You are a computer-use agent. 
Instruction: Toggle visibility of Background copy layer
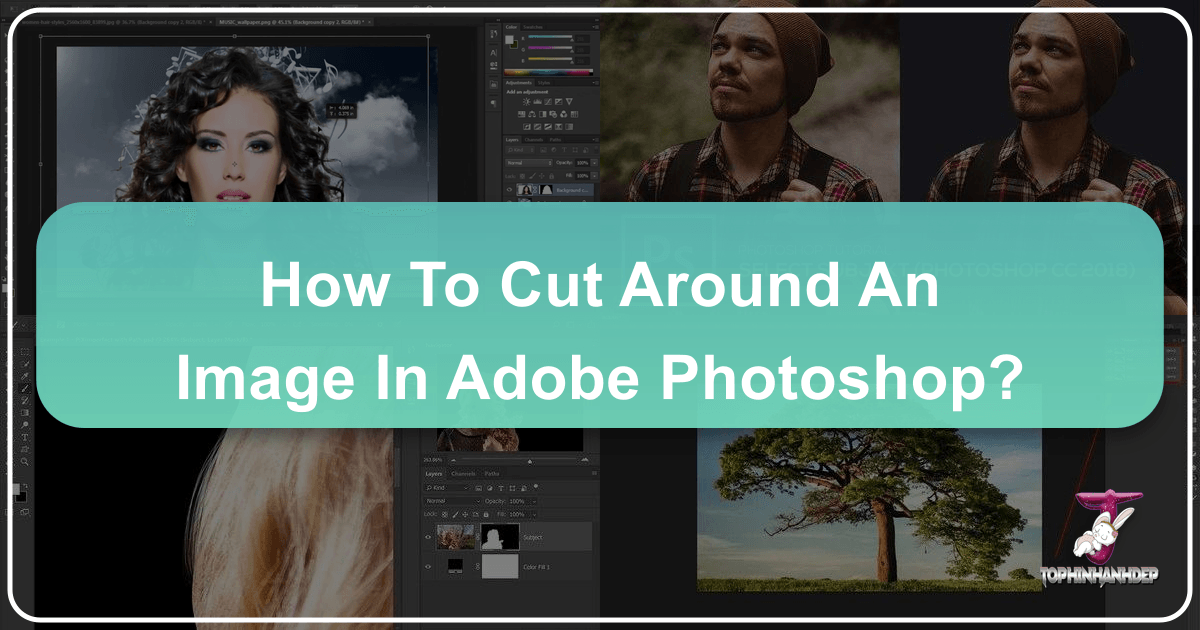coord(510,189)
